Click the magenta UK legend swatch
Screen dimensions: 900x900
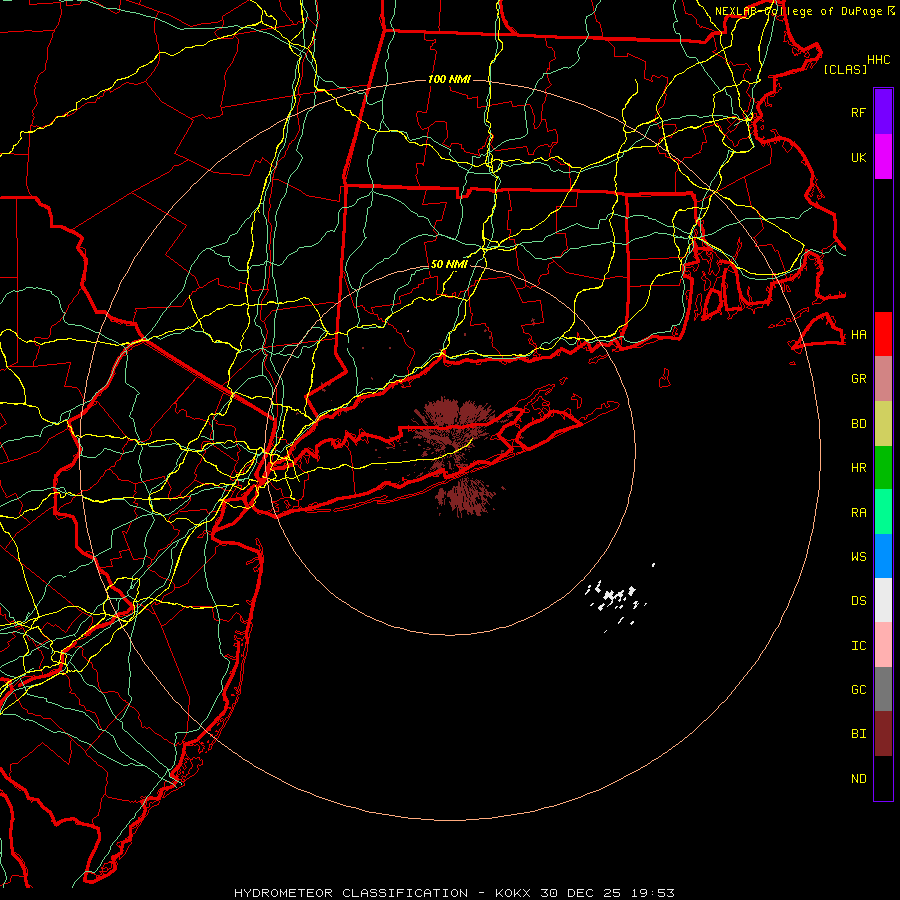pyautogui.click(x=883, y=157)
